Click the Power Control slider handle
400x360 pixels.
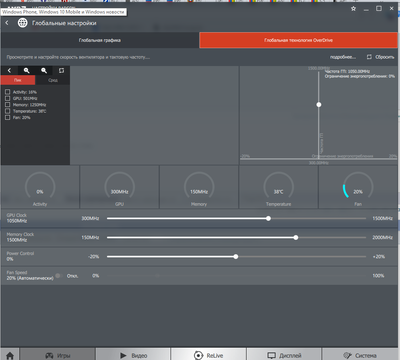(x=236, y=257)
